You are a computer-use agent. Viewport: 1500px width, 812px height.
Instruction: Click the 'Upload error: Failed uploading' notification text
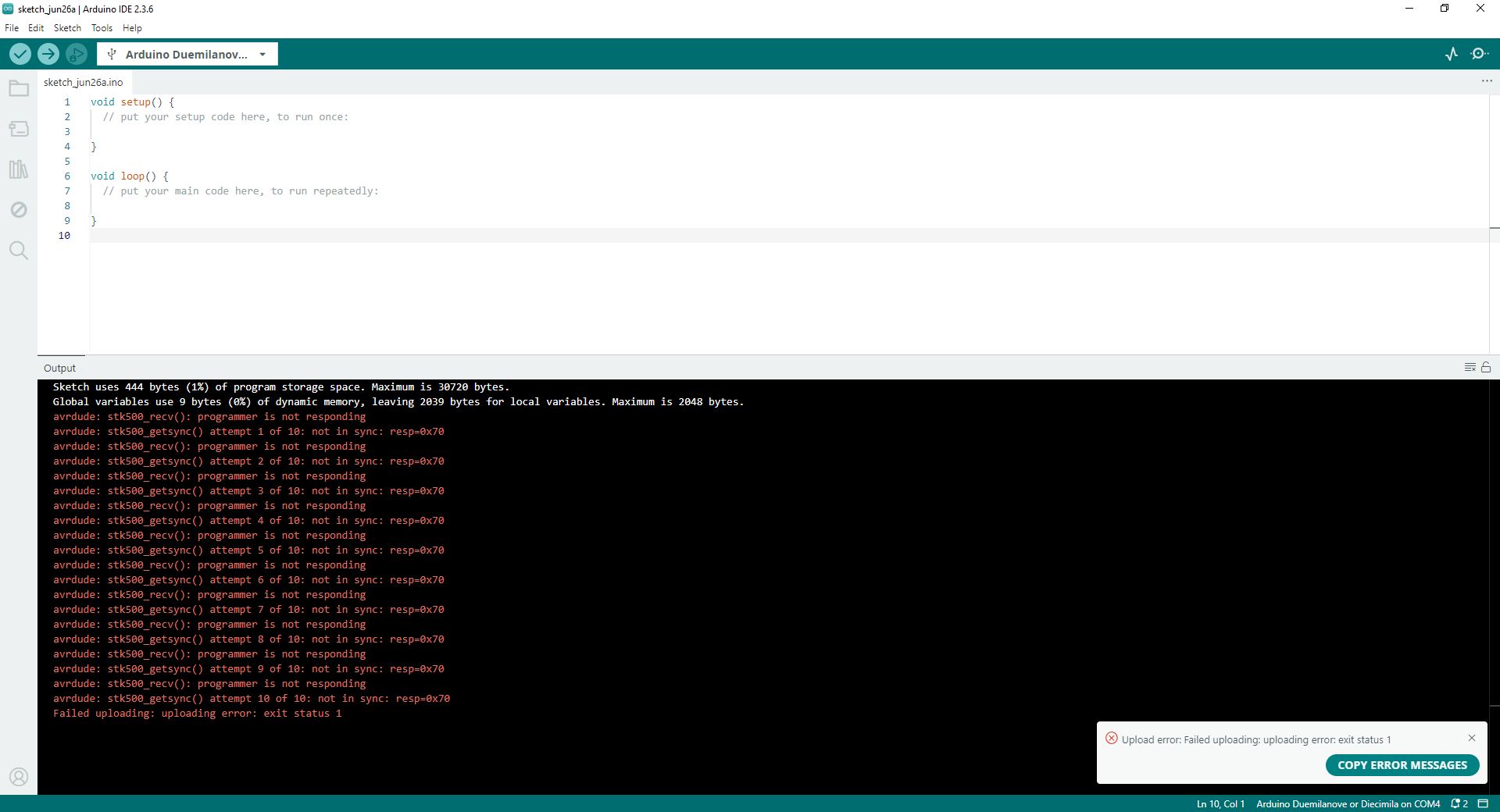1256,739
